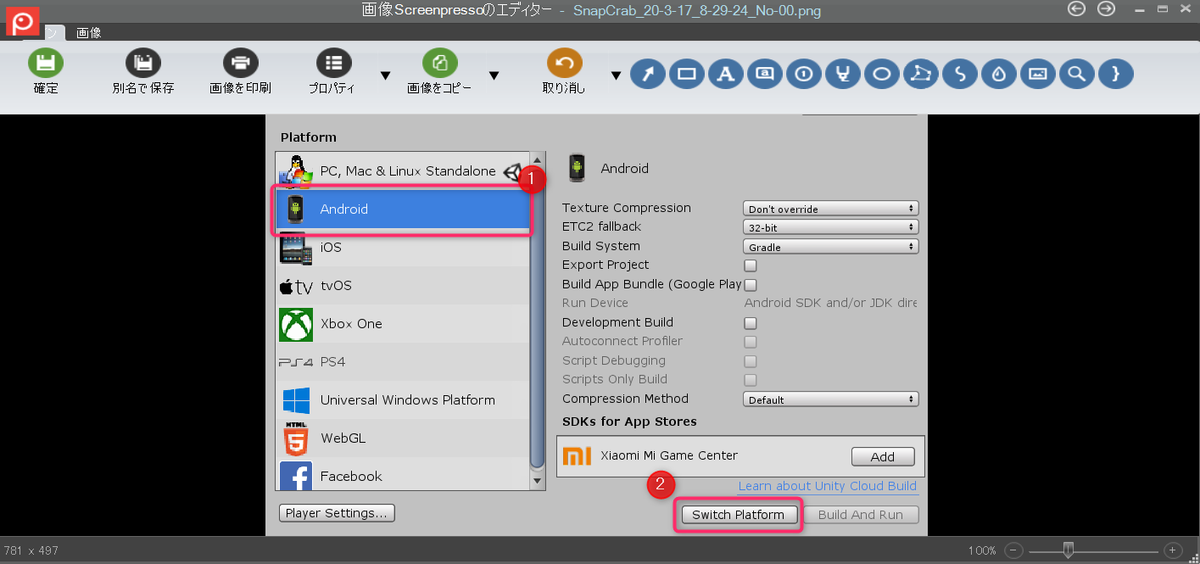Image resolution: width=1200 pixels, height=564 pixels.
Task: Click the zoom out minus icon
Action: pos(1013,550)
